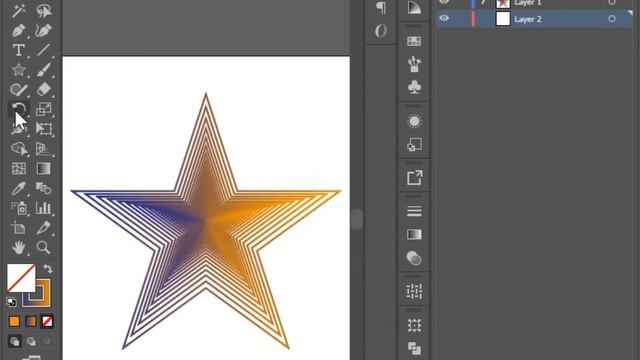Select the Shape Builder tool
The height and width of the screenshot is (360, 640).
tap(18, 149)
